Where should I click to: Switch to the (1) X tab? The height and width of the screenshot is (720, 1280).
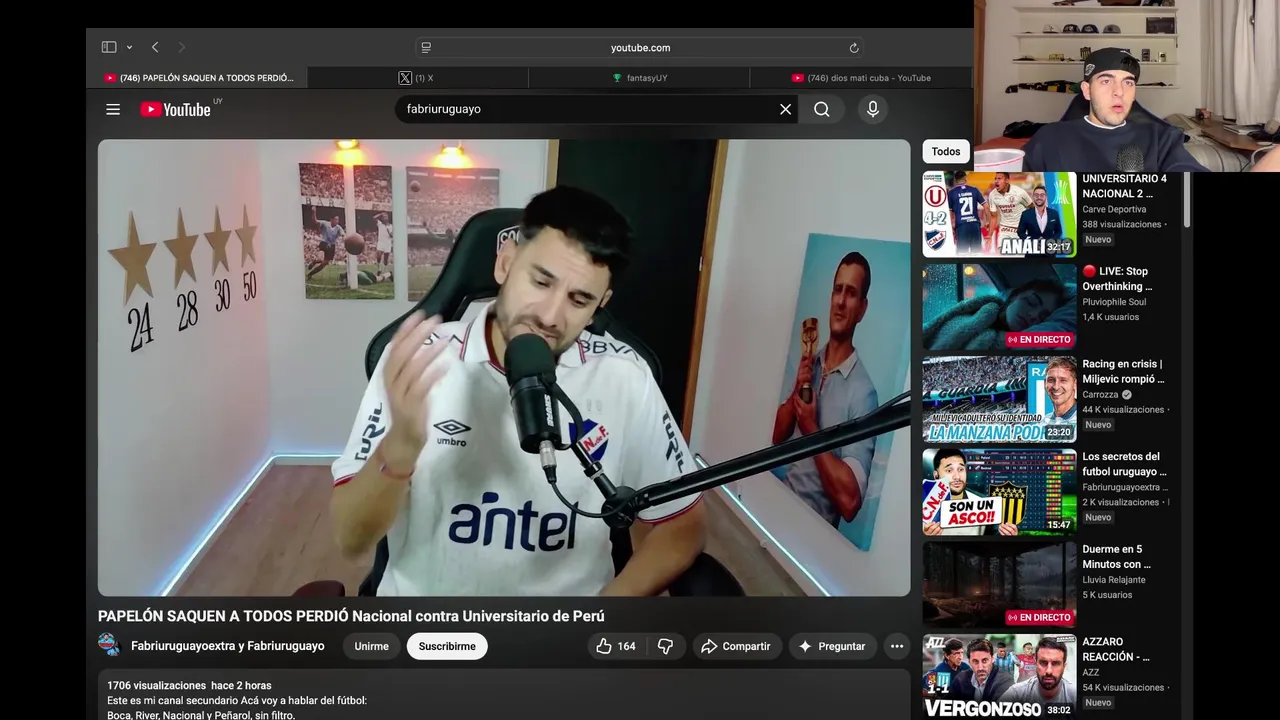418,77
